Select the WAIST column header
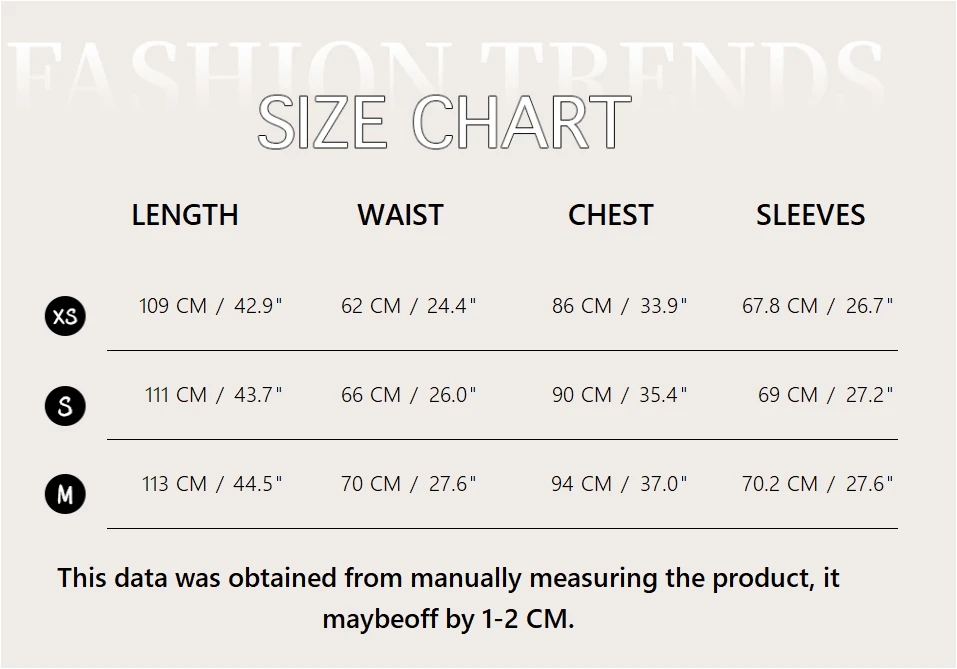 [400, 215]
